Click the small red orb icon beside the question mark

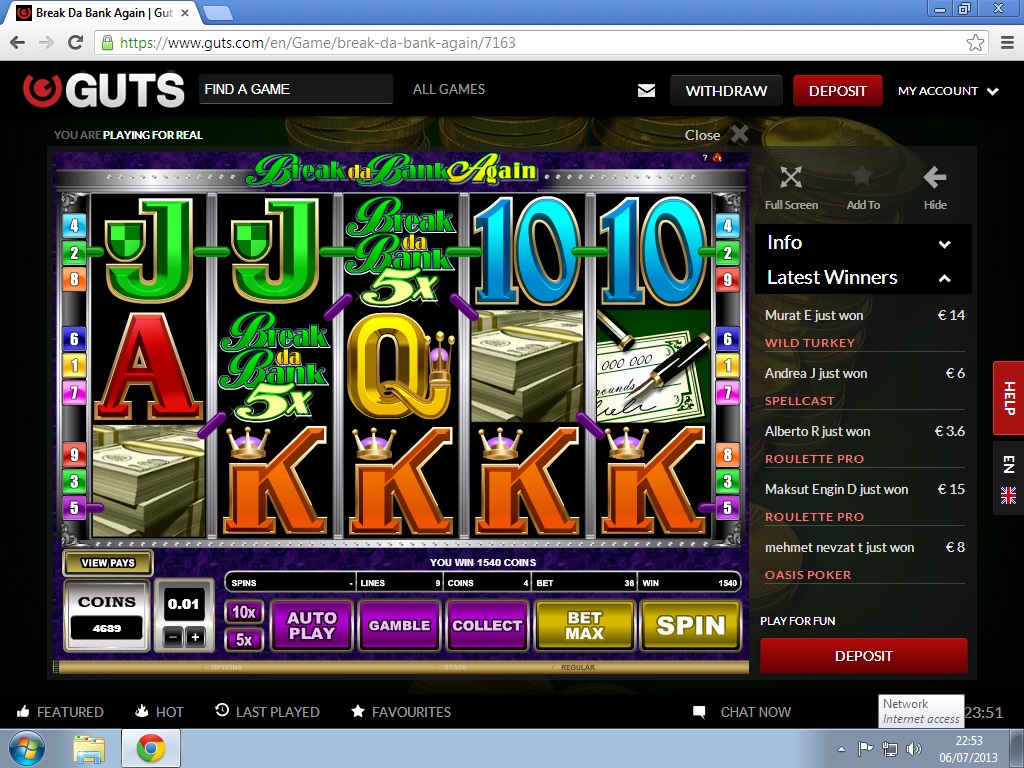[x=717, y=157]
